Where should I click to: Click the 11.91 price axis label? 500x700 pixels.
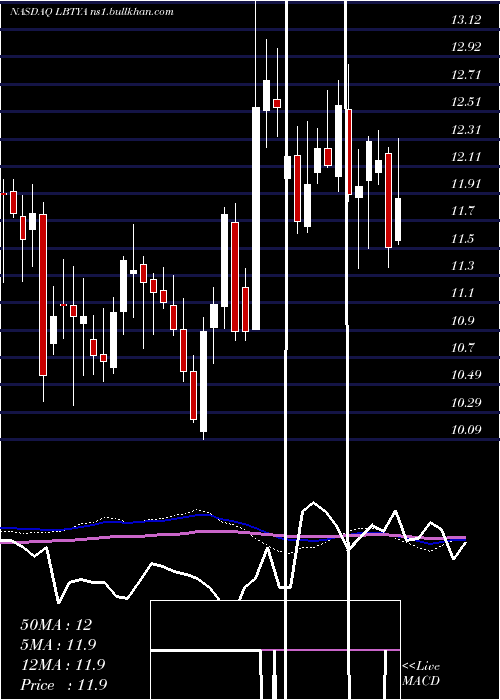[x=466, y=184]
